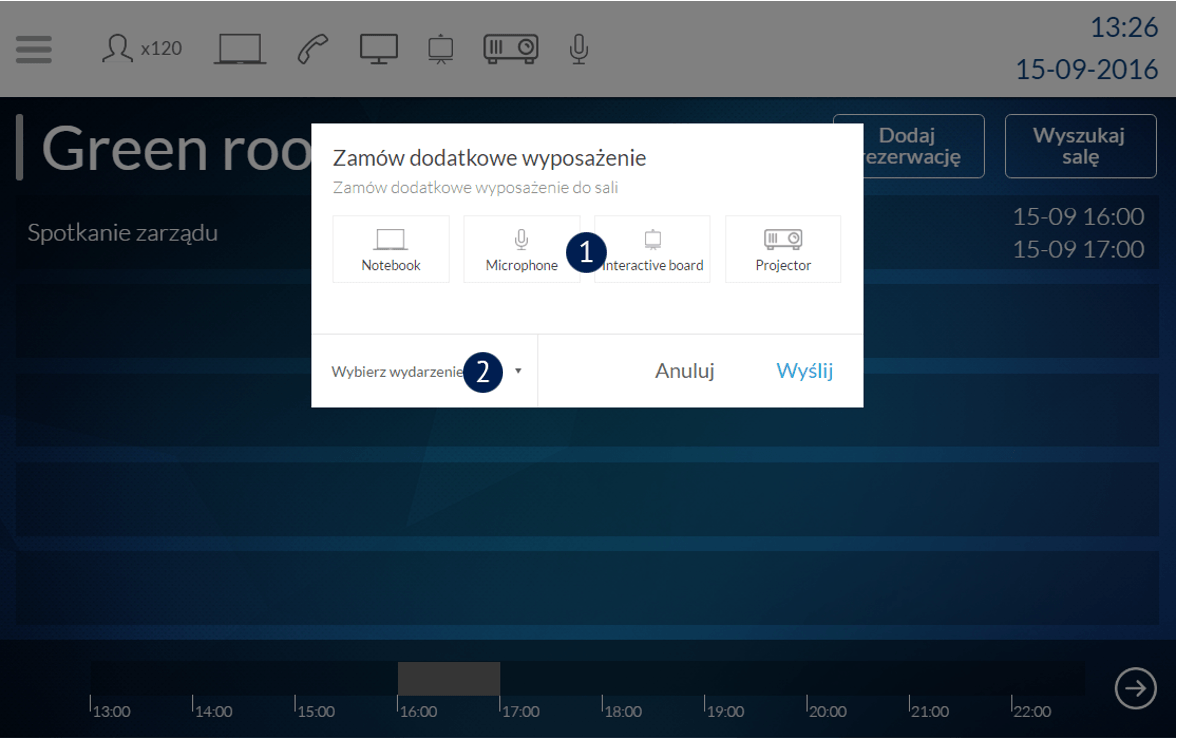Click the microphone icon in top bar
The height and width of the screenshot is (741, 1181).
pos(578,49)
